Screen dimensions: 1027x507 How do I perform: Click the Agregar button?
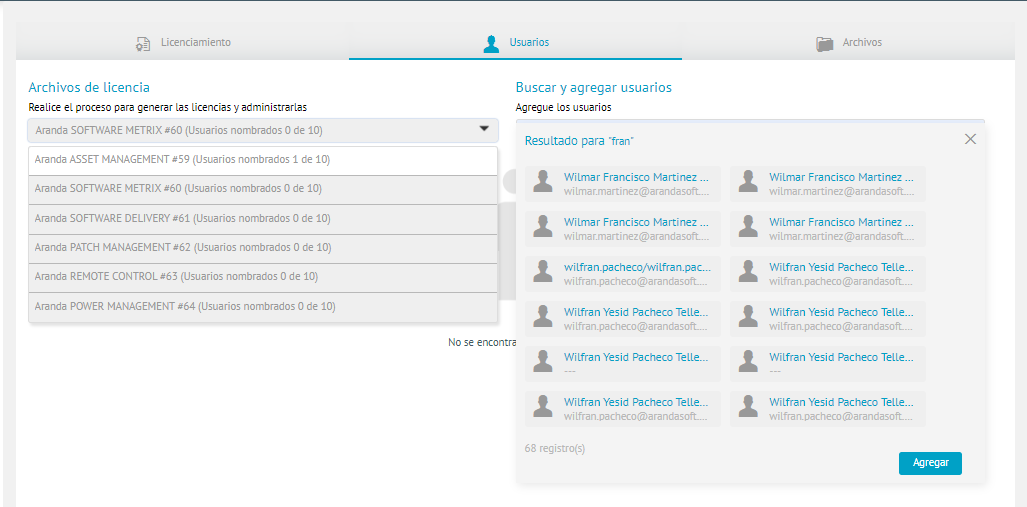click(930, 463)
